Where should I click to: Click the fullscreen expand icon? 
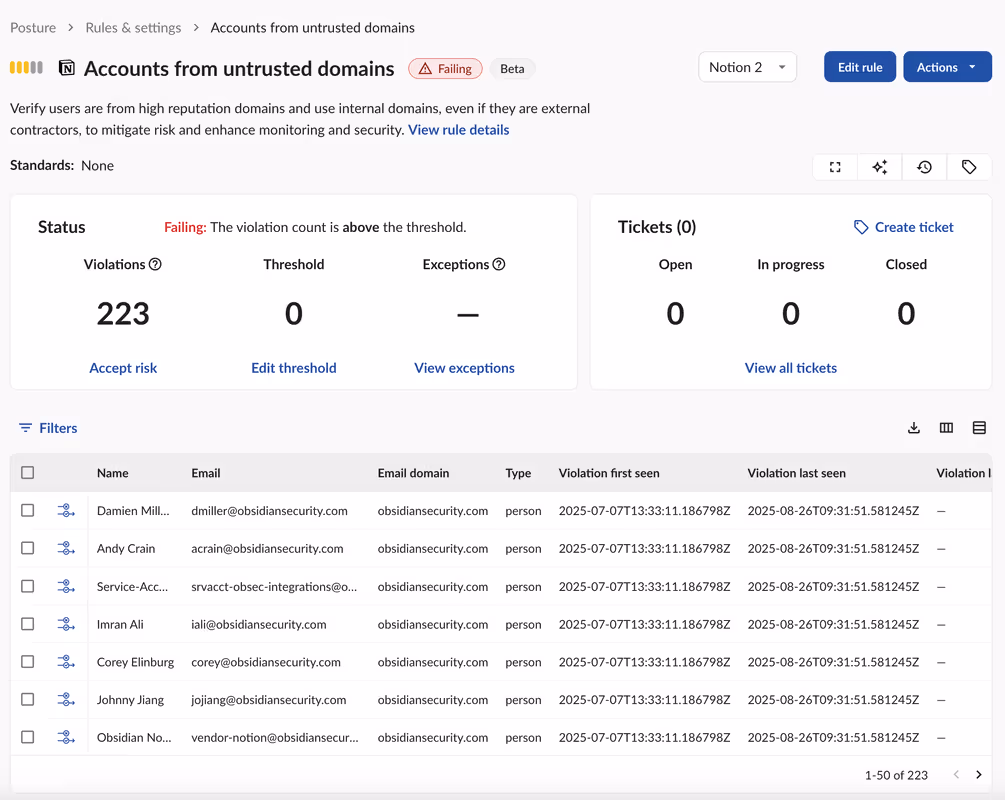[x=835, y=167]
